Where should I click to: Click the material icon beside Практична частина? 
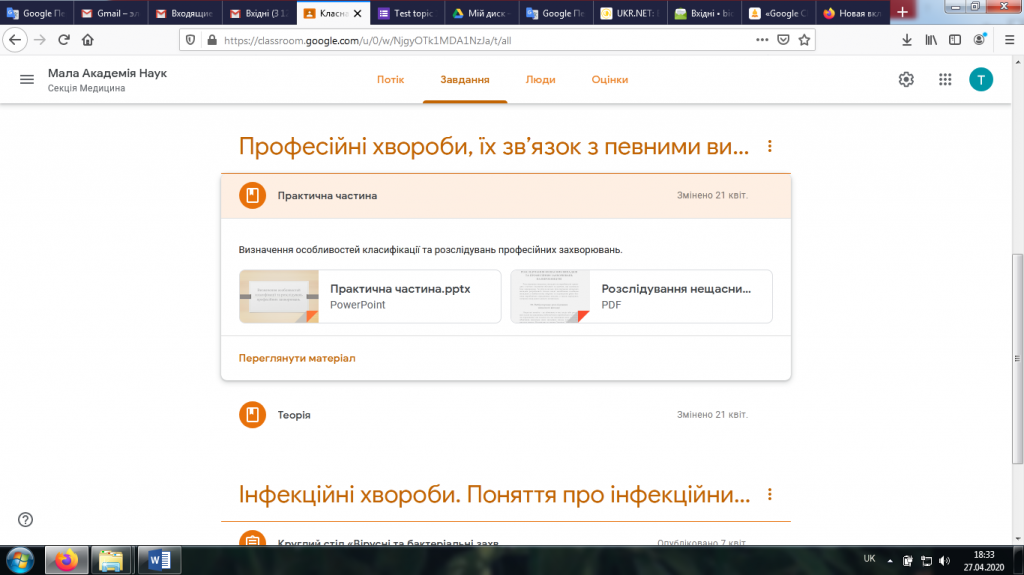[x=252, y=195]
